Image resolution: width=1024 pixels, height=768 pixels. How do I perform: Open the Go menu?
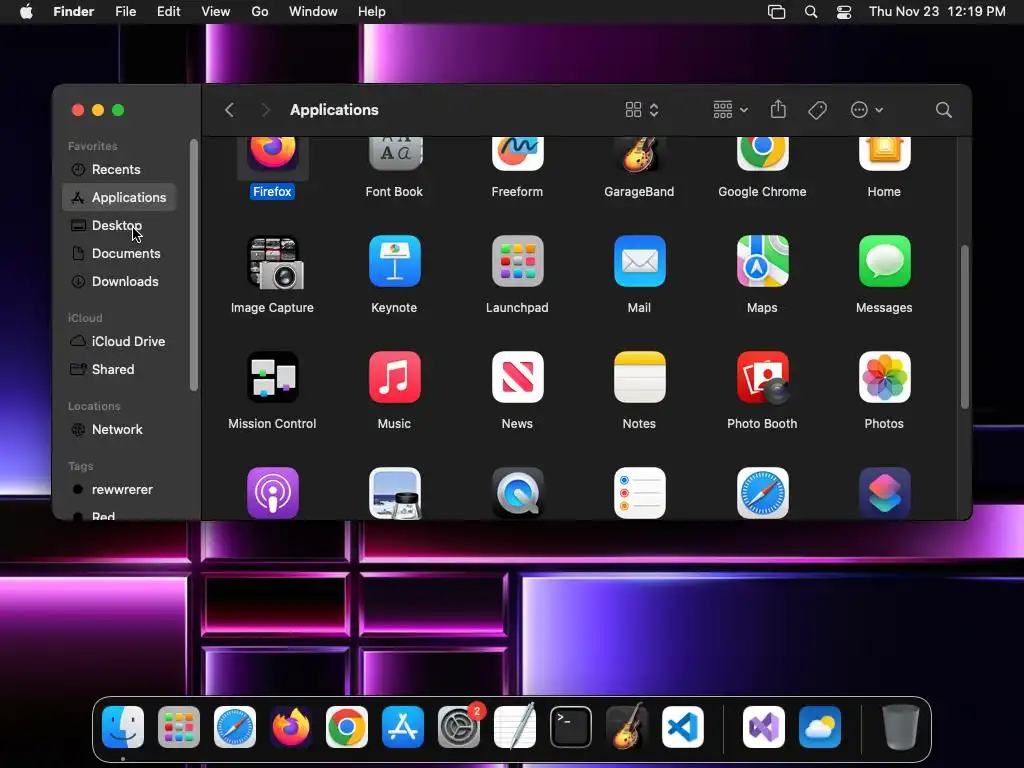(260, 12)
